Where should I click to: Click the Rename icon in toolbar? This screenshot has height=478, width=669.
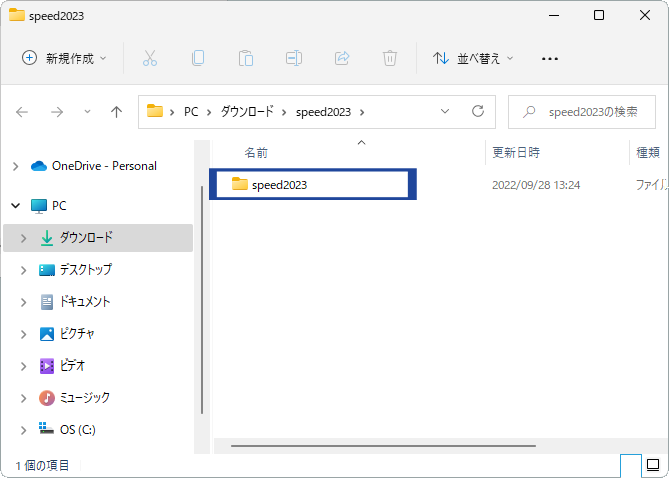coord(294,58)
